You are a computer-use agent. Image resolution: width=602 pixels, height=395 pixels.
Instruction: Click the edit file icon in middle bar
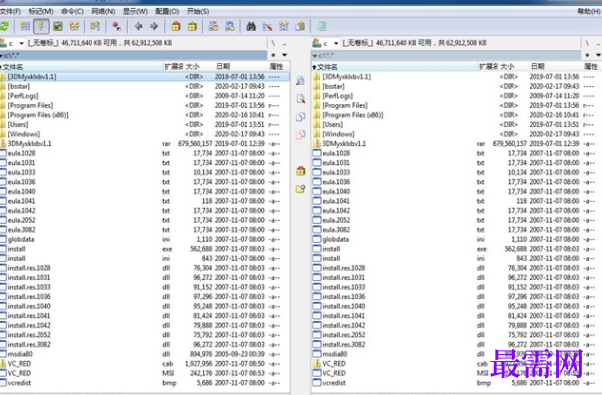tap(300, 99)
